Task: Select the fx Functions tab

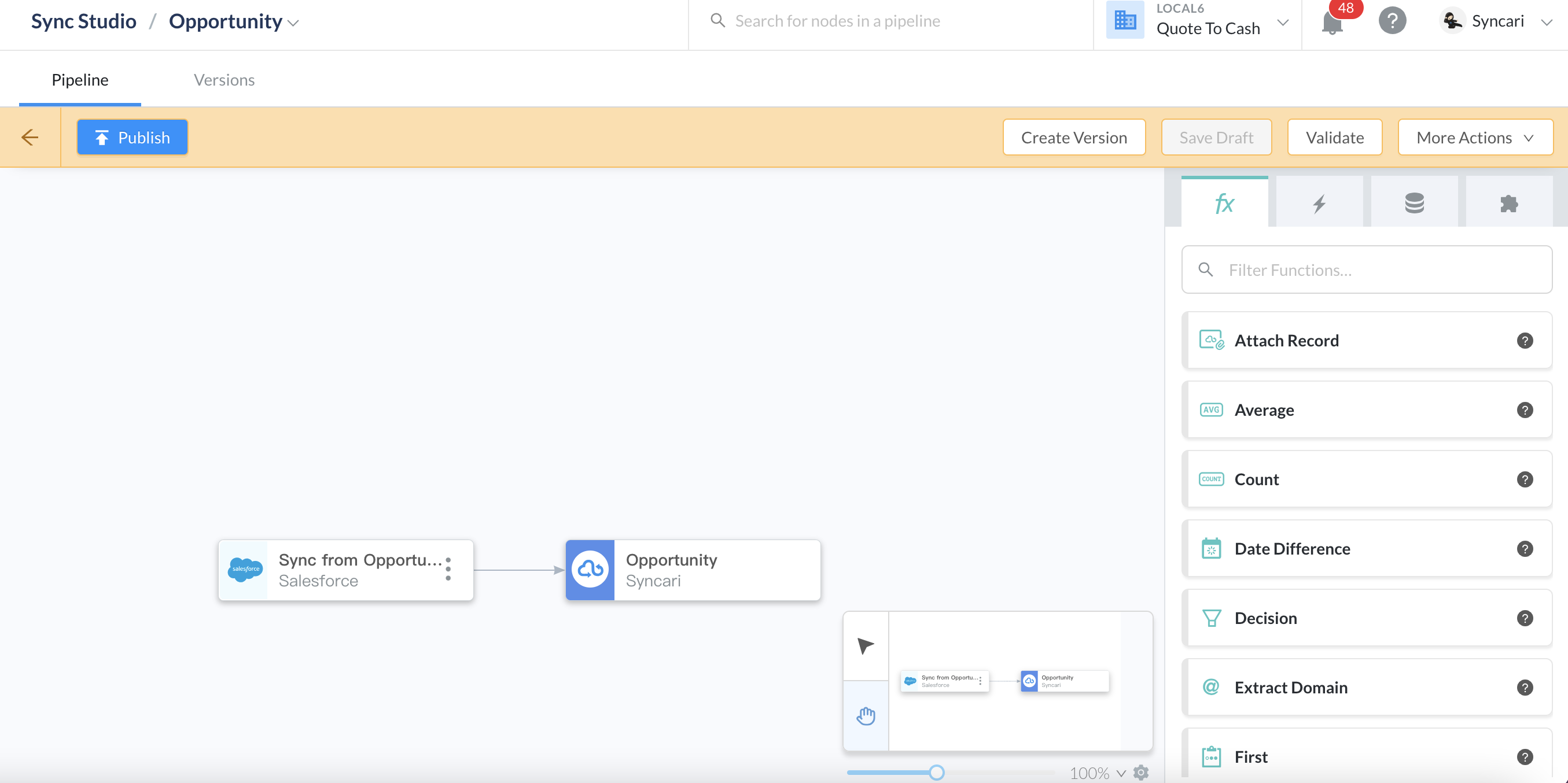Action: [1224, 202]
